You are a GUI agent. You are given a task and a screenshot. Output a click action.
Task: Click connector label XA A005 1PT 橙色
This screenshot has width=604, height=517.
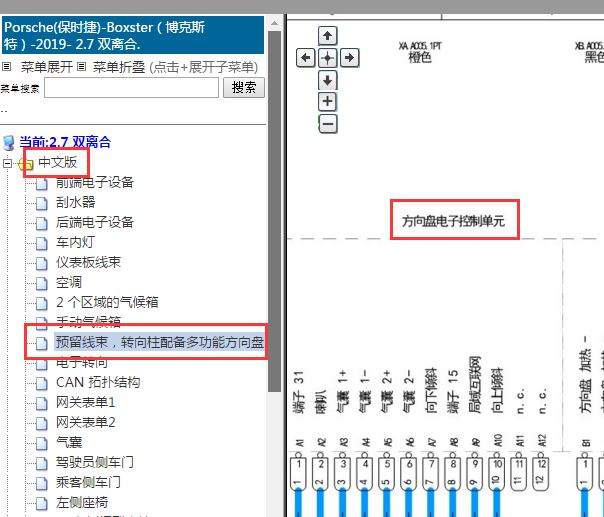point(420,52)
